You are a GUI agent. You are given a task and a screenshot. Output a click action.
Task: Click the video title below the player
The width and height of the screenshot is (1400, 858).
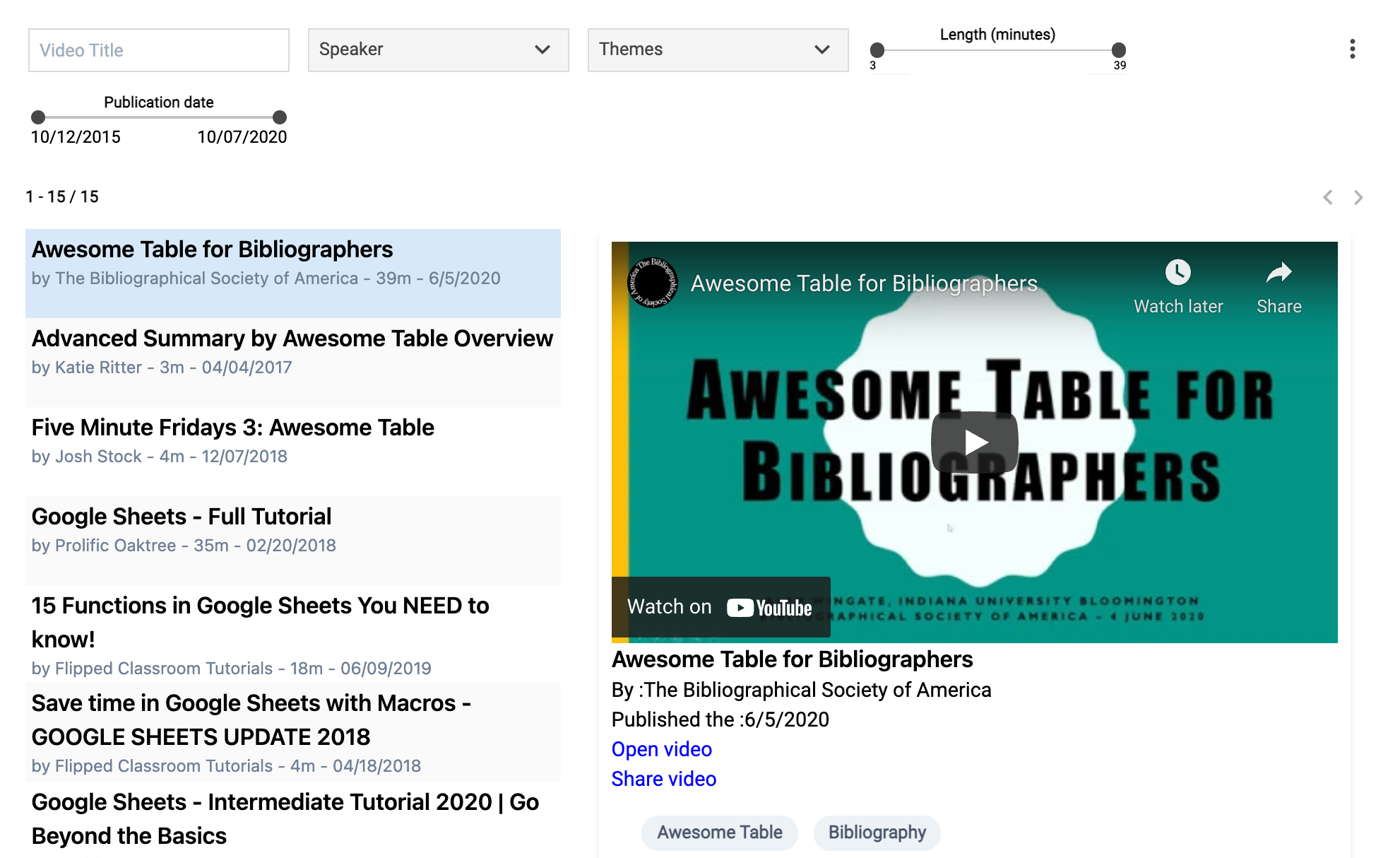point(793,659)
